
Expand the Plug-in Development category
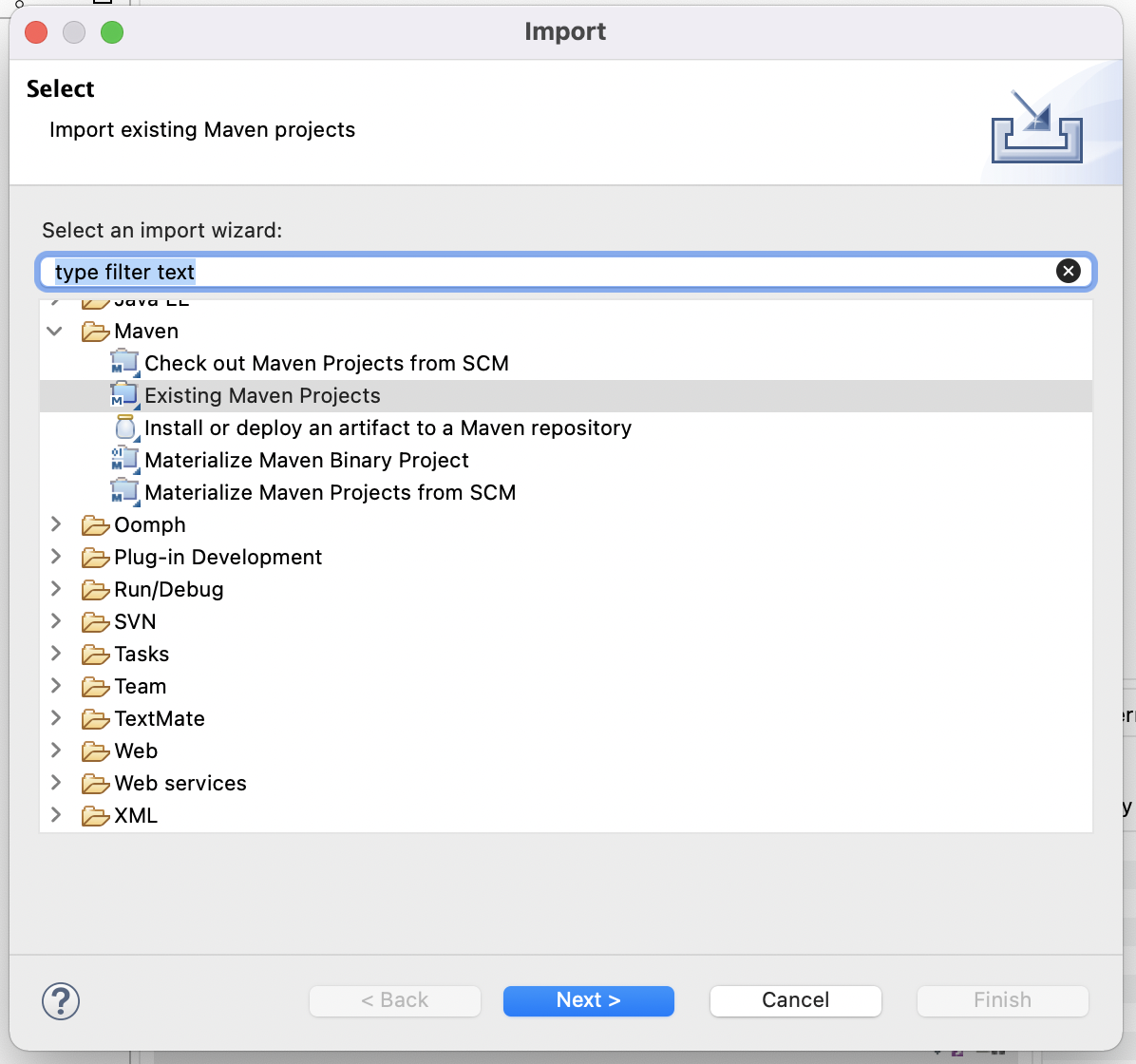(x=56, y=557)
